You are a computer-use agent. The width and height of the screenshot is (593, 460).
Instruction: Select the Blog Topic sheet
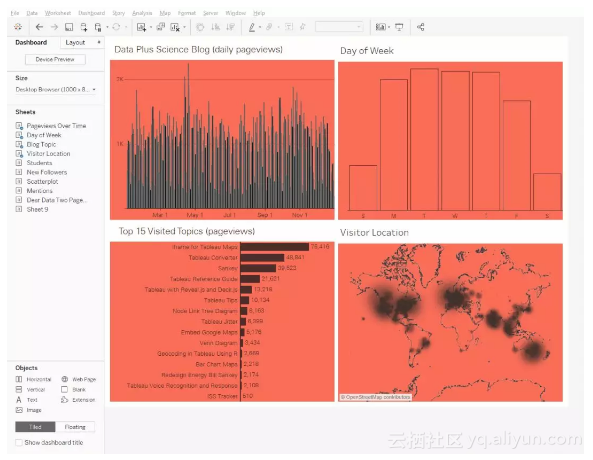click(x=36, y=144)
